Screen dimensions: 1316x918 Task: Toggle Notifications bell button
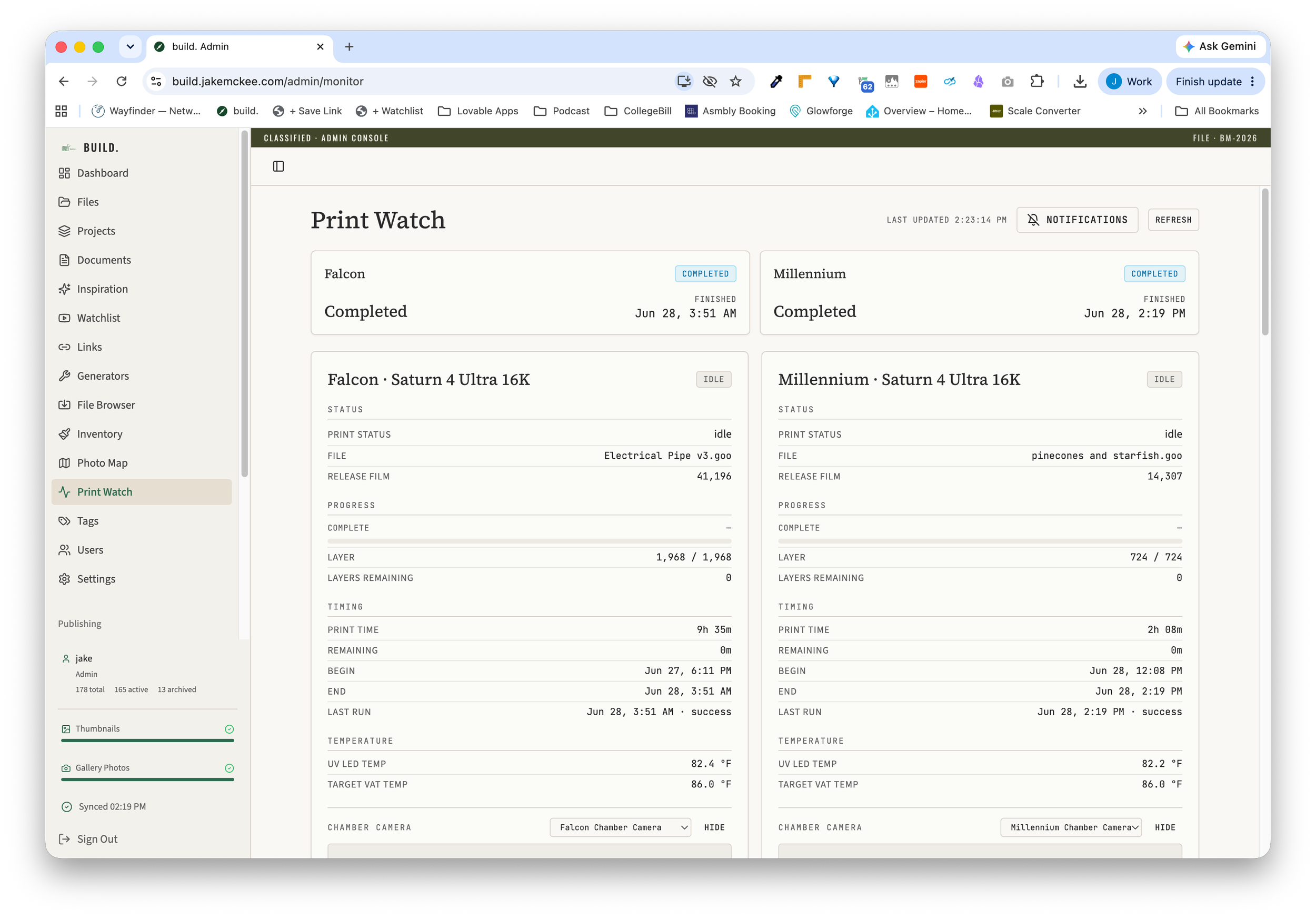(1077, 220)
